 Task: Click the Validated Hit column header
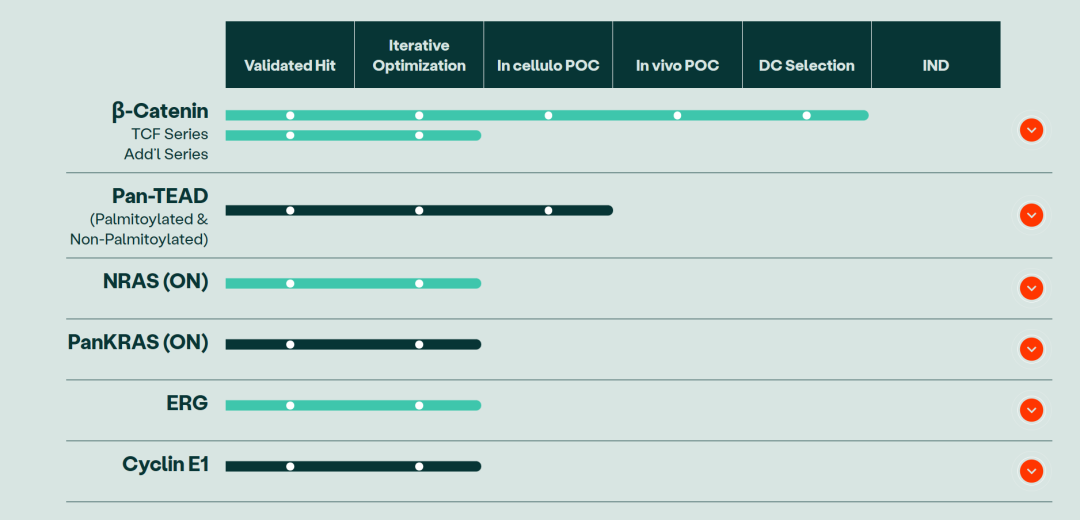(x=290, y=54)
